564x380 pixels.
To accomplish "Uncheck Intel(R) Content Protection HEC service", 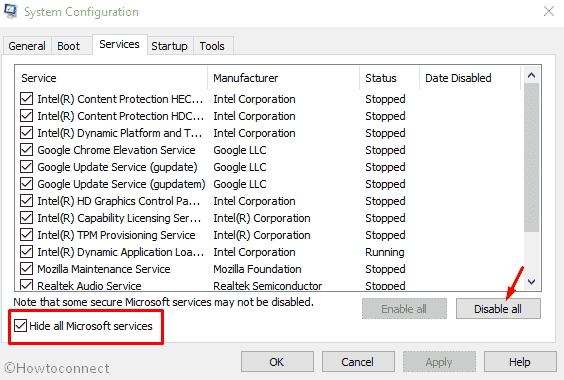I will click(x=27, y=99).
